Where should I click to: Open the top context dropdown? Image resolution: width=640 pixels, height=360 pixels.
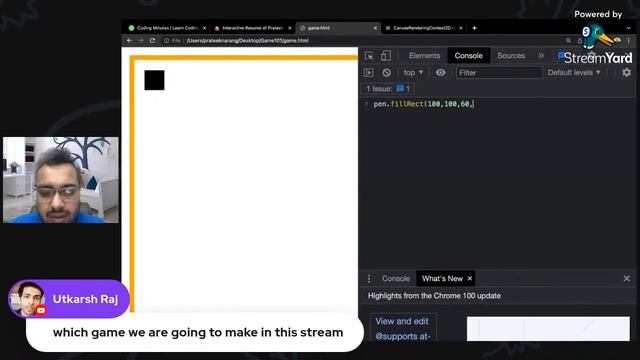click(413, 73)
